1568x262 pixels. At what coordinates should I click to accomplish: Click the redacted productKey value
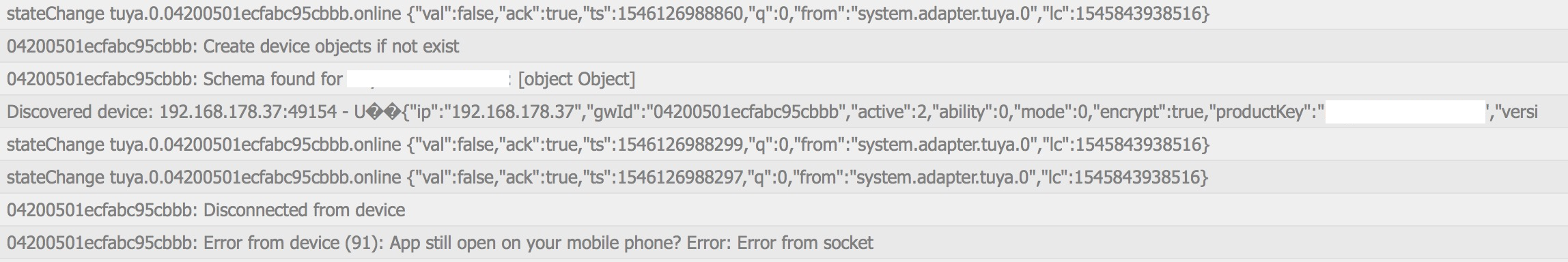(x=1405, y=112)
